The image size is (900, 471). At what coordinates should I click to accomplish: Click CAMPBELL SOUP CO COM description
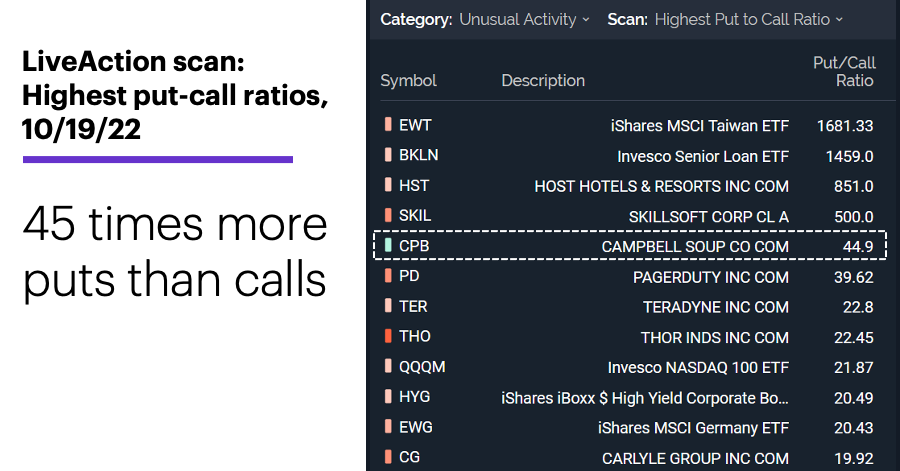point(695,247)
